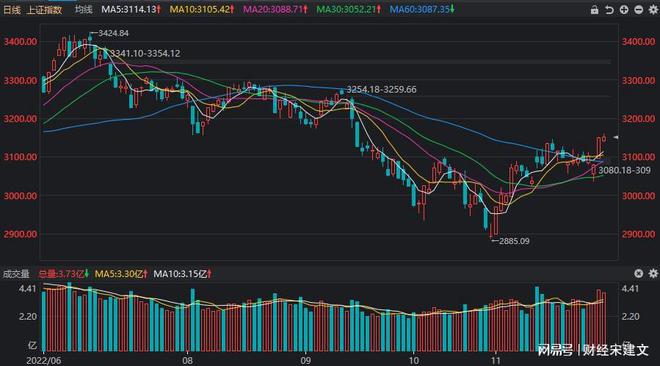This screenshot has width=660, height=366.
Task: Click the right axis 3200.00 price label
Action: [x=639, y=119]
